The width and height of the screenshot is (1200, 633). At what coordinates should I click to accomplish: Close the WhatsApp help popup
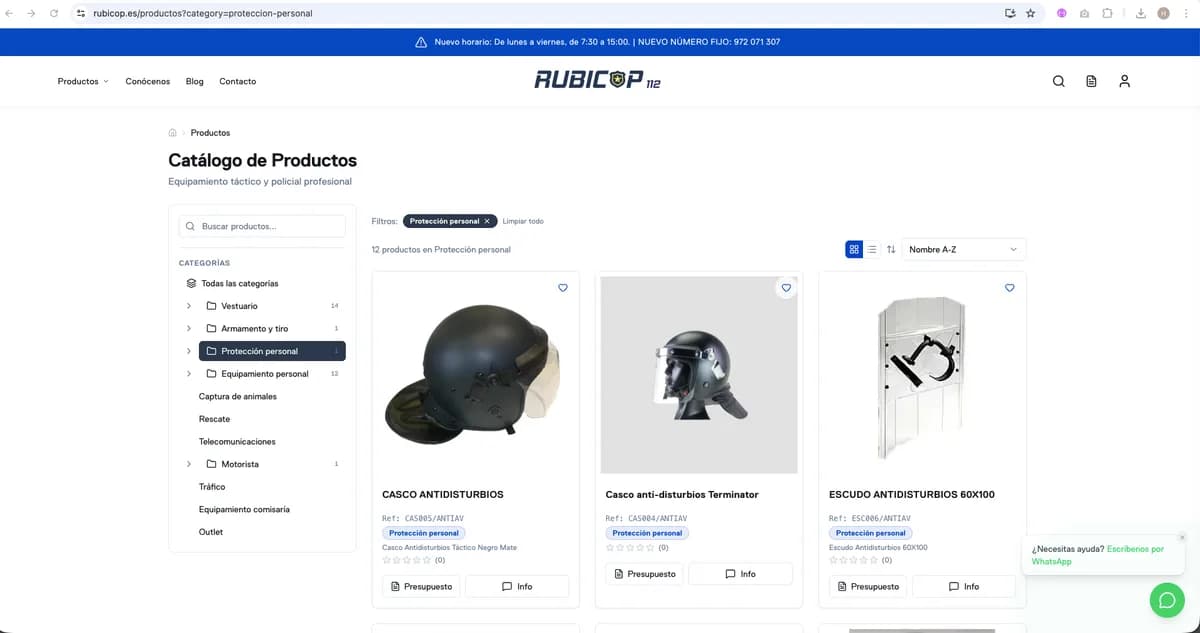coord(1182,537)
